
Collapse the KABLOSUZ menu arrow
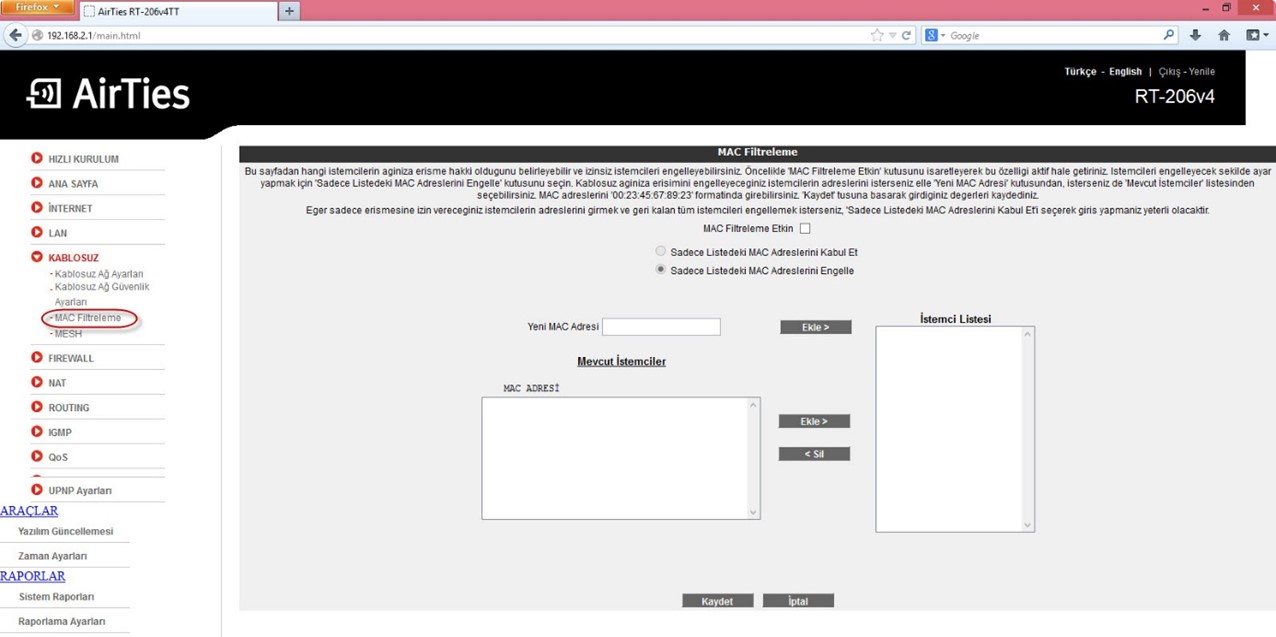click(37, 257)
